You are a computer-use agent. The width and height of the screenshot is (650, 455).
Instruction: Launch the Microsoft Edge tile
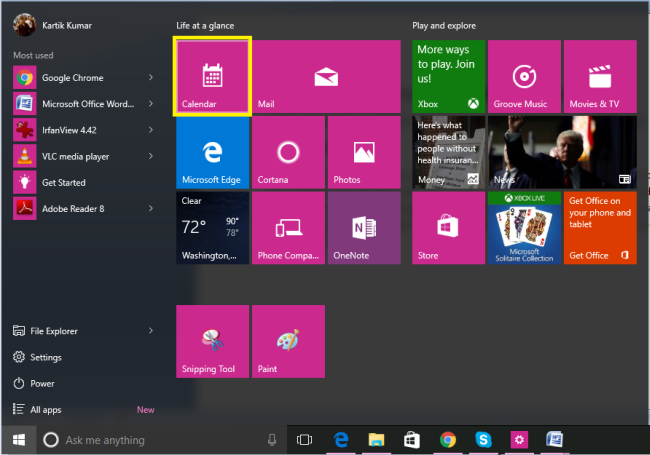(212, 152)
